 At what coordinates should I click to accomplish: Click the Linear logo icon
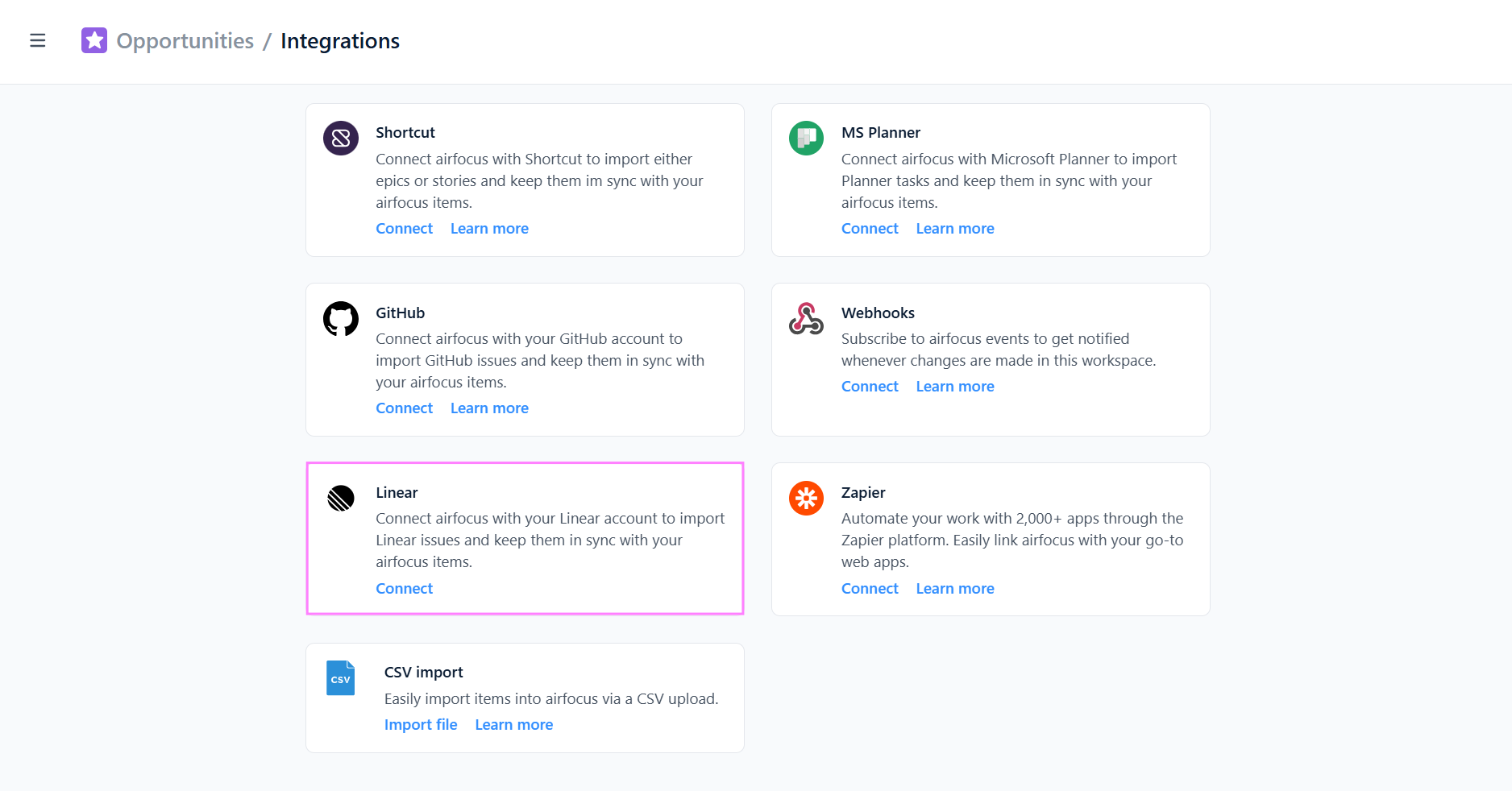pyautogui.click(x=341, y=499)
